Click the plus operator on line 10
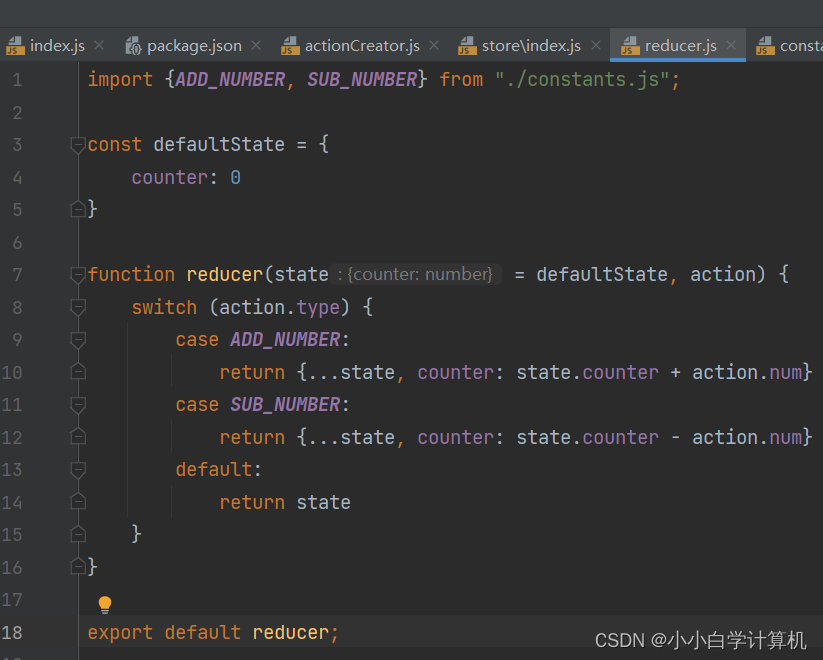Screen dimensions: 823x660 [x=676, y=372]
